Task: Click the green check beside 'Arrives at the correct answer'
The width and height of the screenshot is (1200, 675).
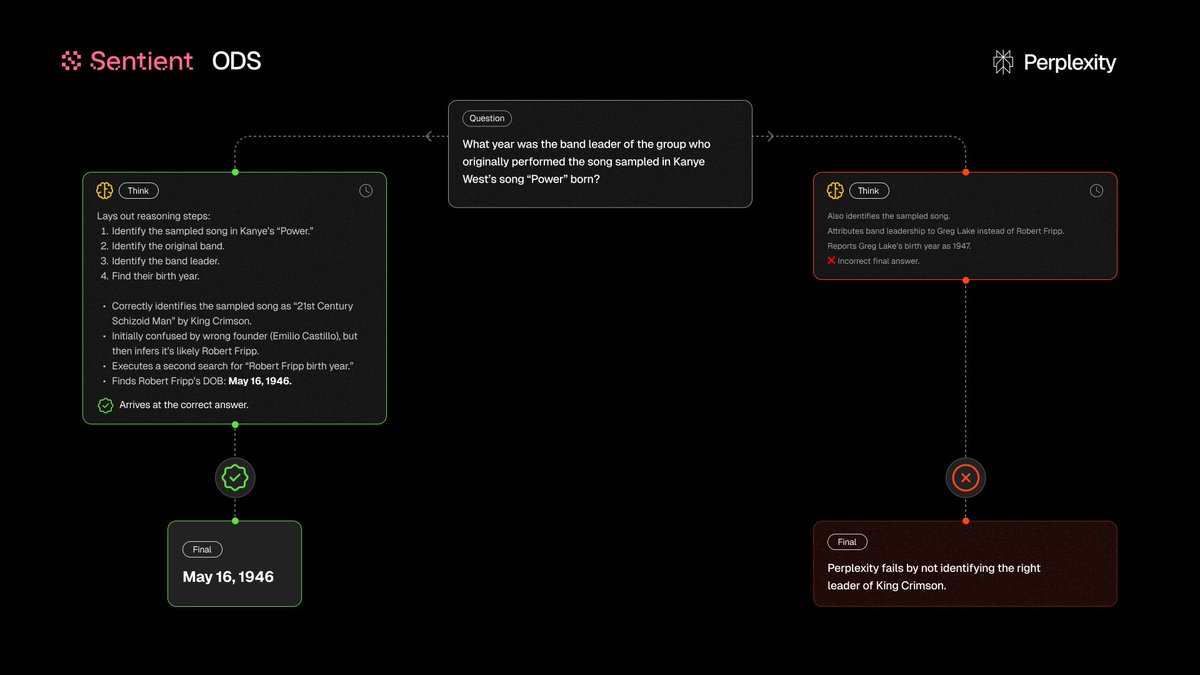Action: [x=104, y=405]
